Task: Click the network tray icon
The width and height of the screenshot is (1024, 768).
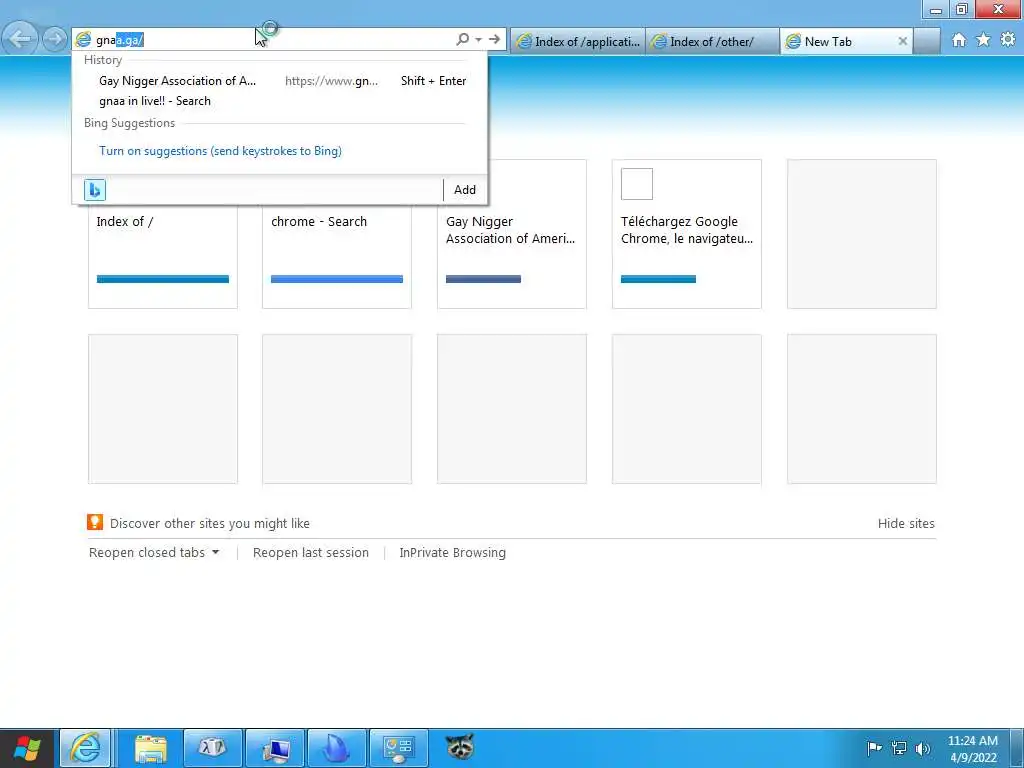Action: [x=899, y=748]
